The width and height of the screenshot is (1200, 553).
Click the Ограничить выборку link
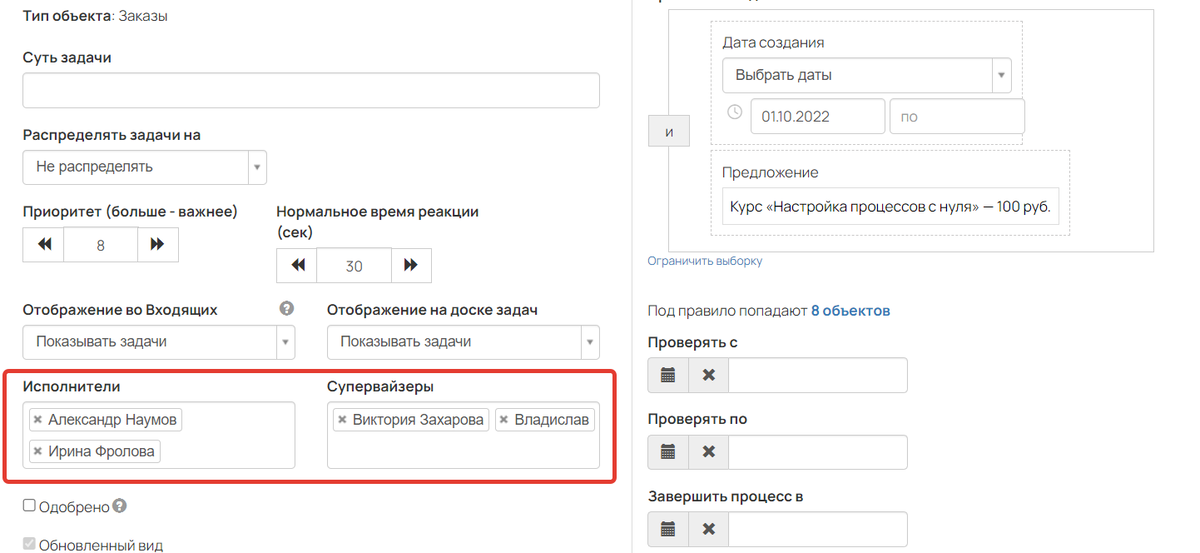coord(705,261)
